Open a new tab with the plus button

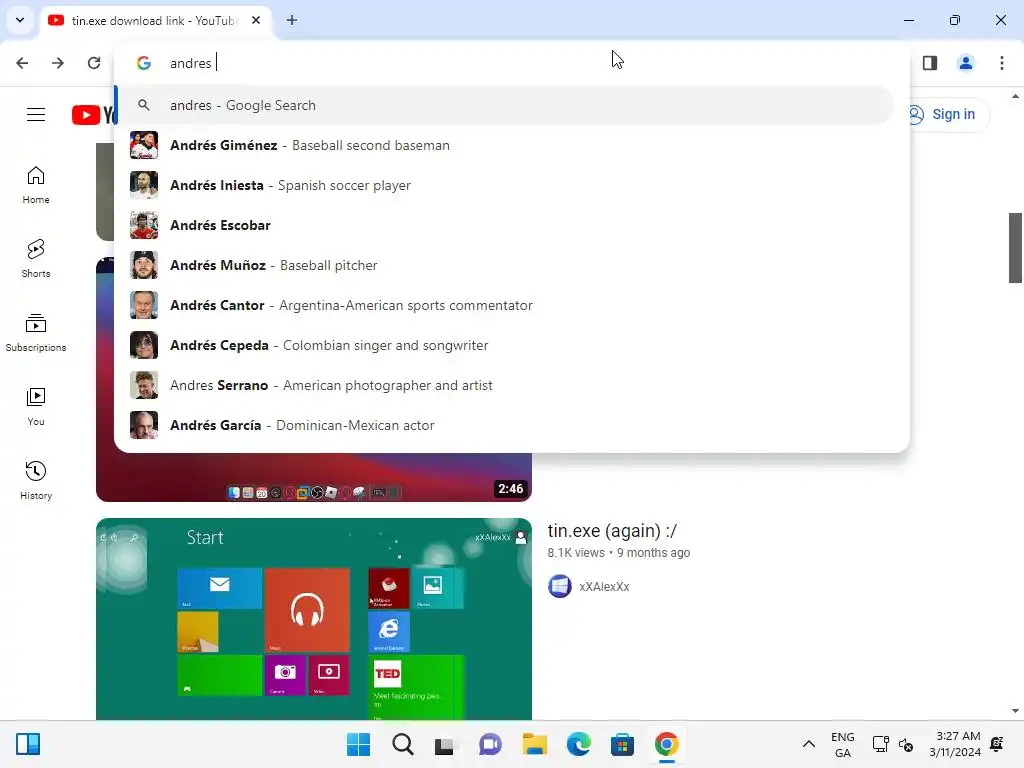pyautogui.click(x=292, y=20)
